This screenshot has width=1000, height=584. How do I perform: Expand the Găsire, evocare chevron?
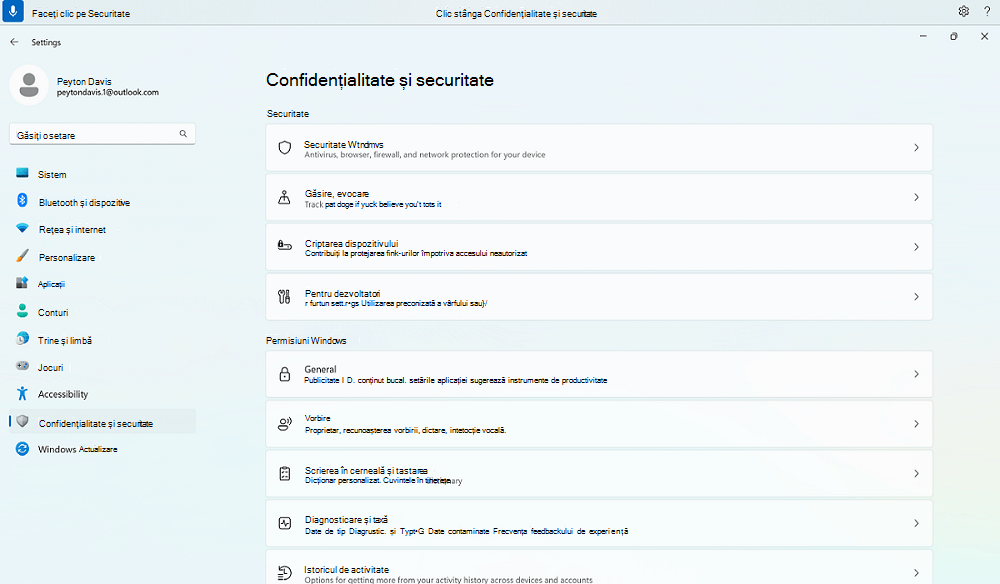(916, 198)
